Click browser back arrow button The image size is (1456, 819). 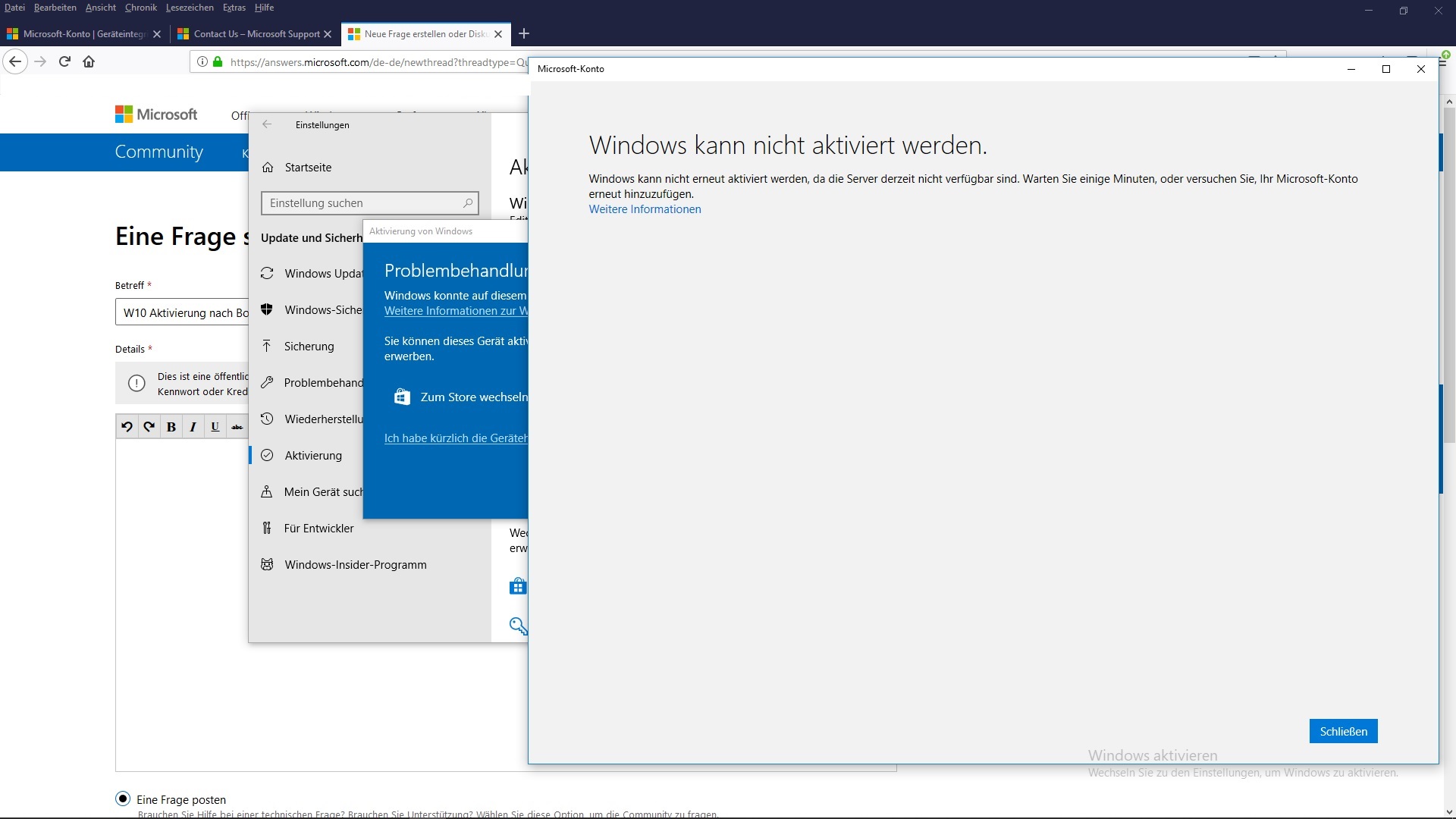click(15, 61)
